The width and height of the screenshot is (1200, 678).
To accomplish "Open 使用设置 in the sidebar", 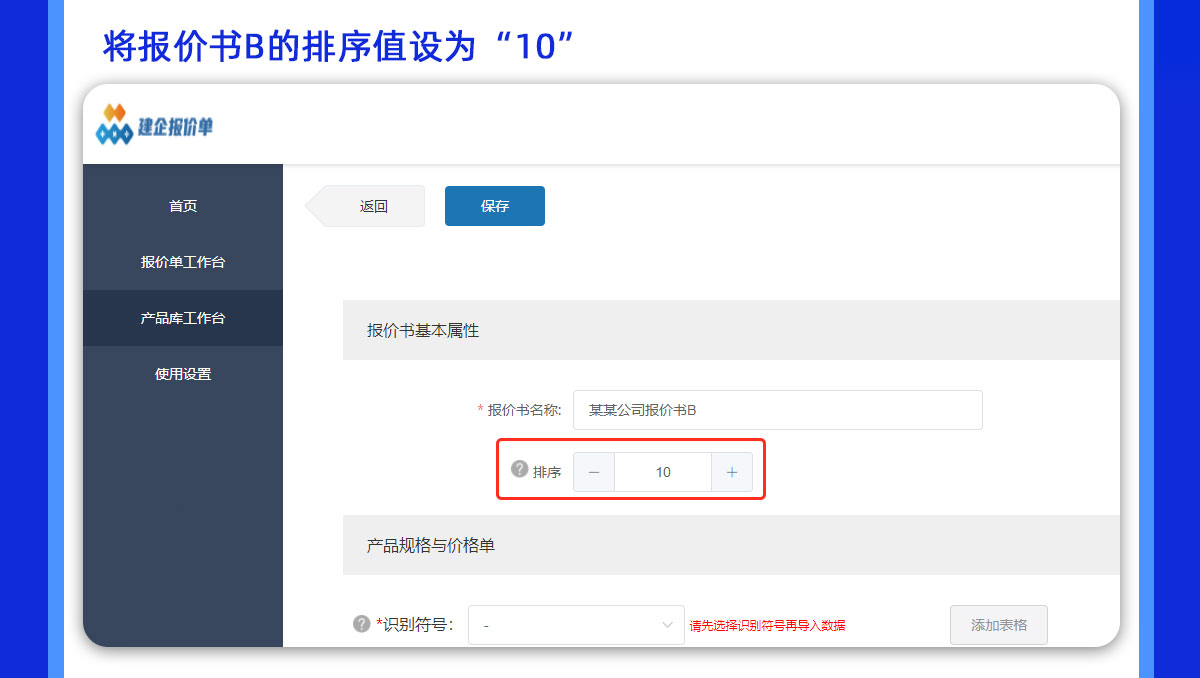I will coord(183,374).
